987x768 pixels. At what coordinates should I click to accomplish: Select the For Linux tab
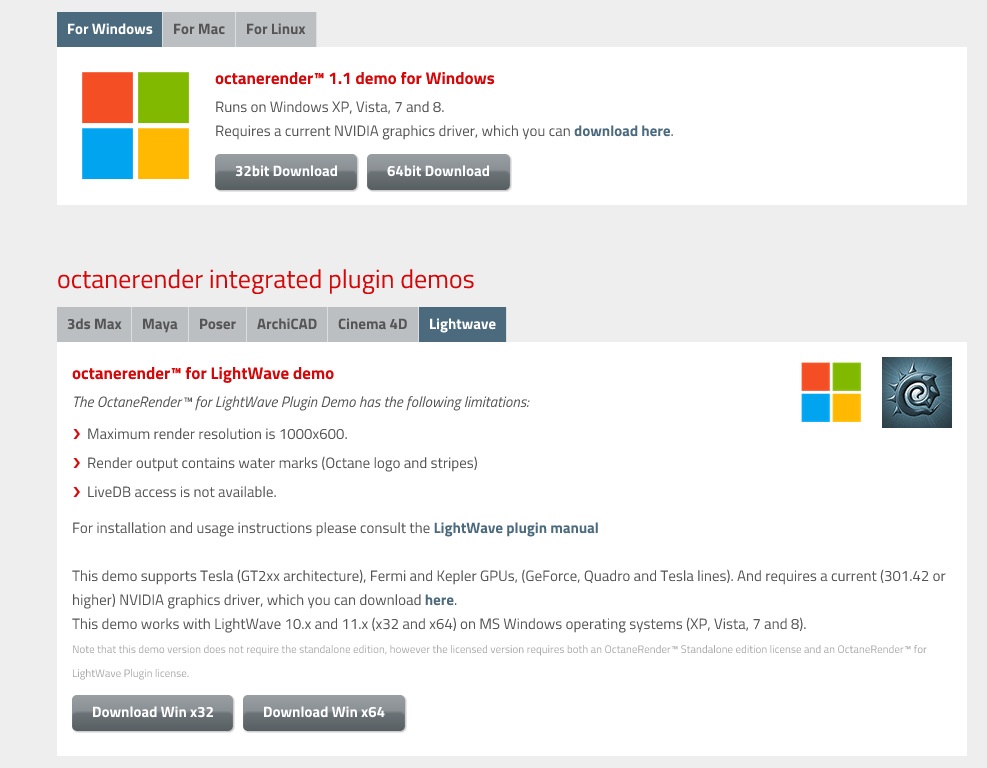[276, 29]
